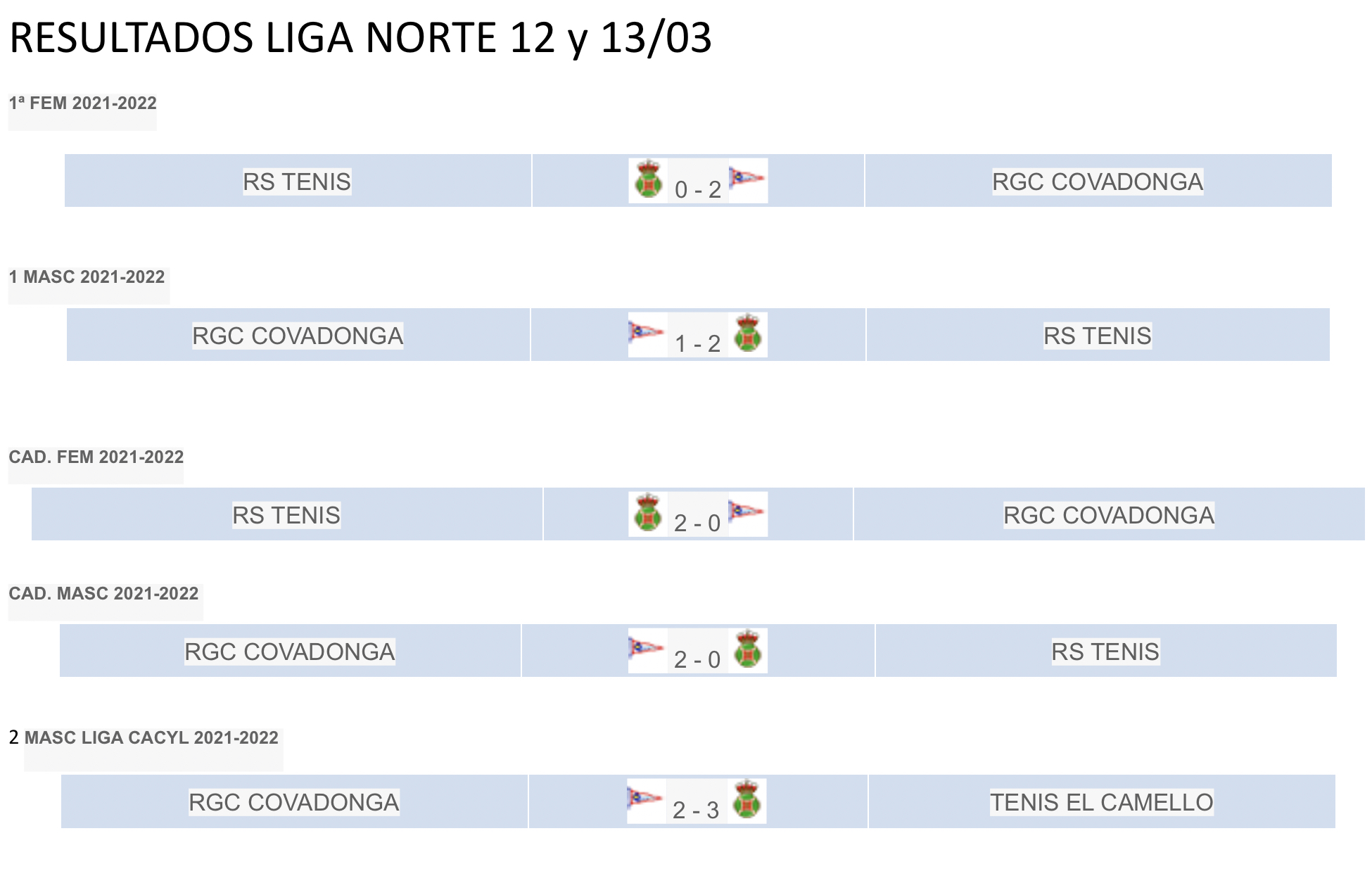This screenshot has width=1372, height=895.
Task: Open RS TENIS team in 1ª FEM match
Action: click(x=297, y=182)
